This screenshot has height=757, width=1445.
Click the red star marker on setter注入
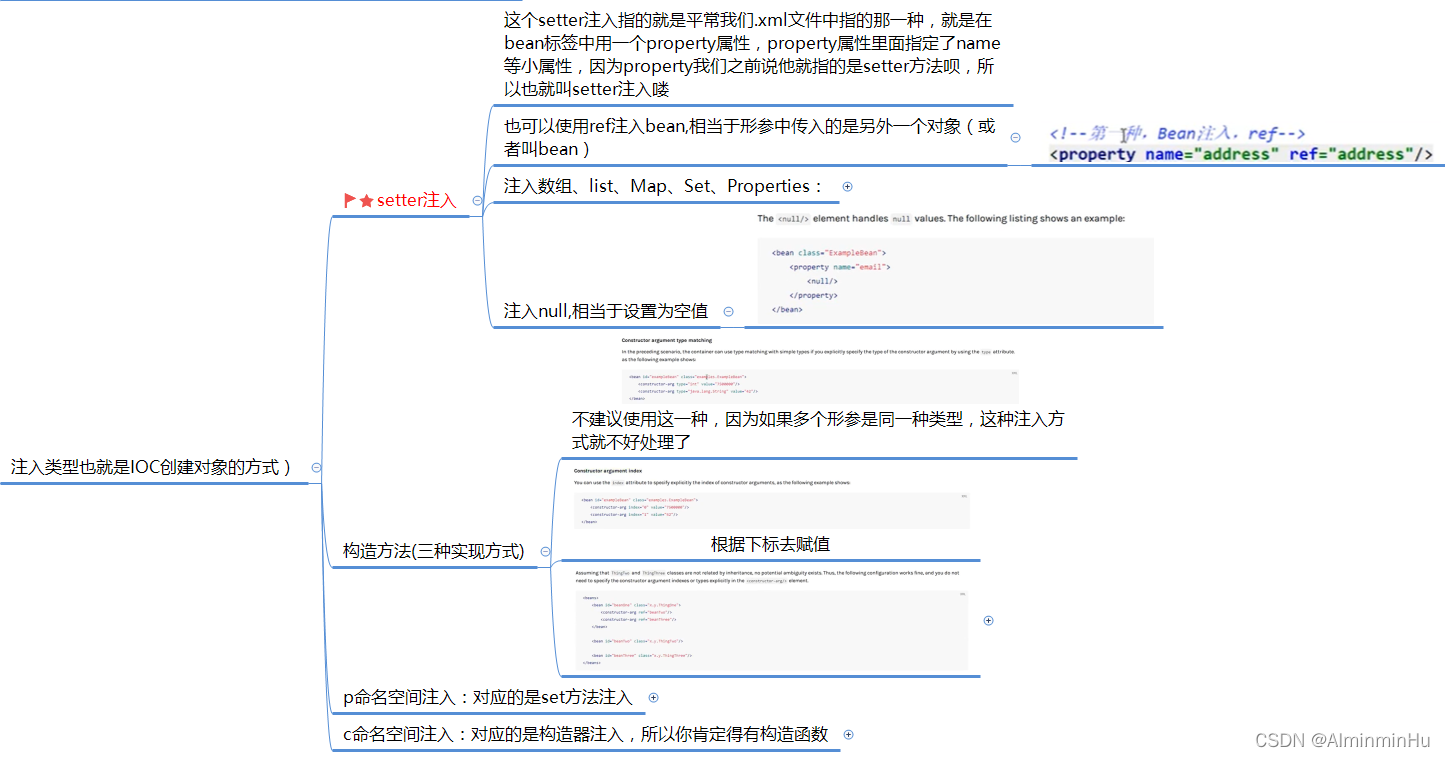[x=366, y=201]
